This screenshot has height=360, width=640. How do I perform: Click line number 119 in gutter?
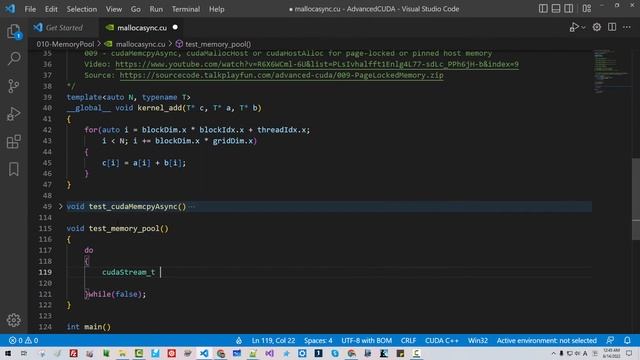coord(45,272)
